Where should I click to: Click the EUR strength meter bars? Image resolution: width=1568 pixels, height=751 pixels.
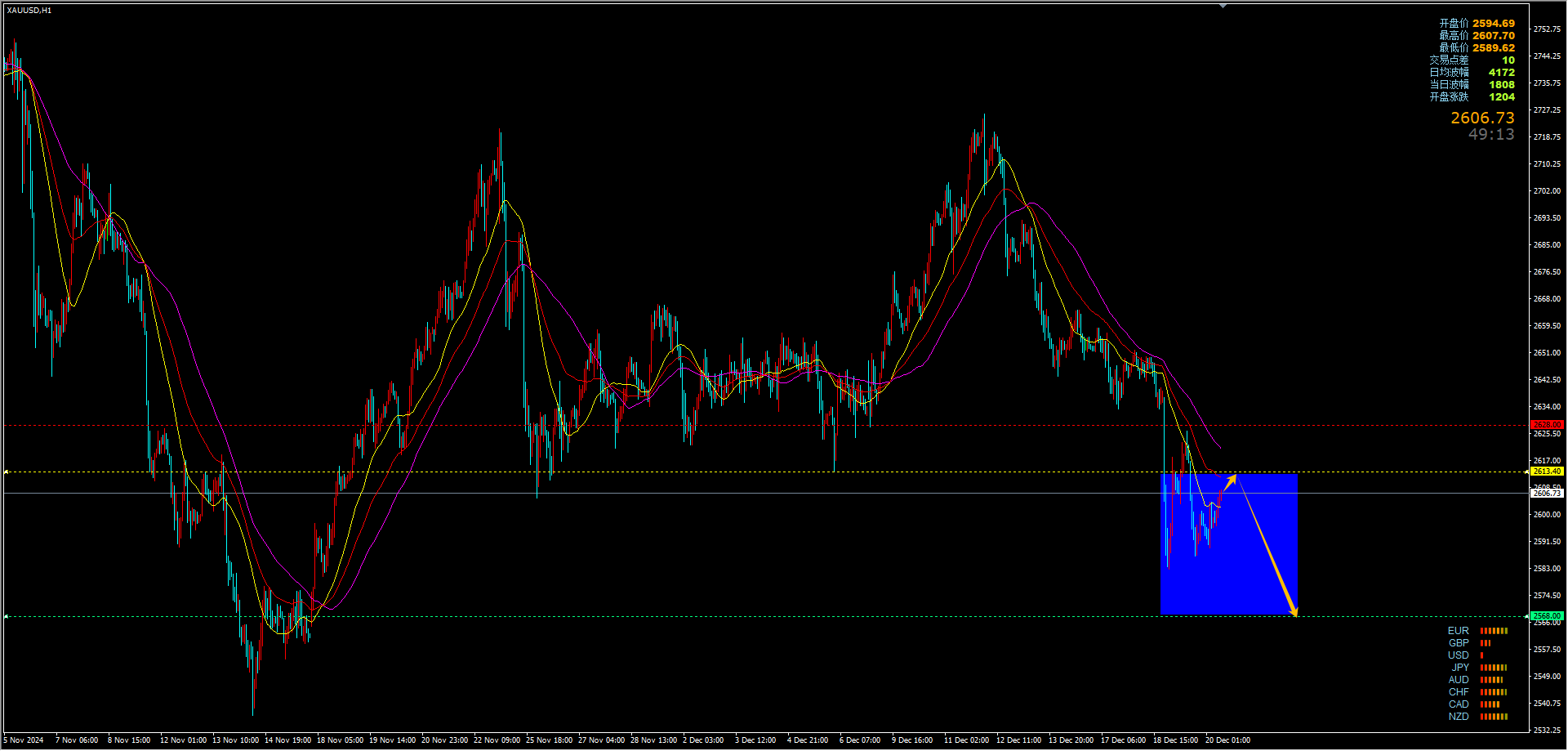(1494, 631)
